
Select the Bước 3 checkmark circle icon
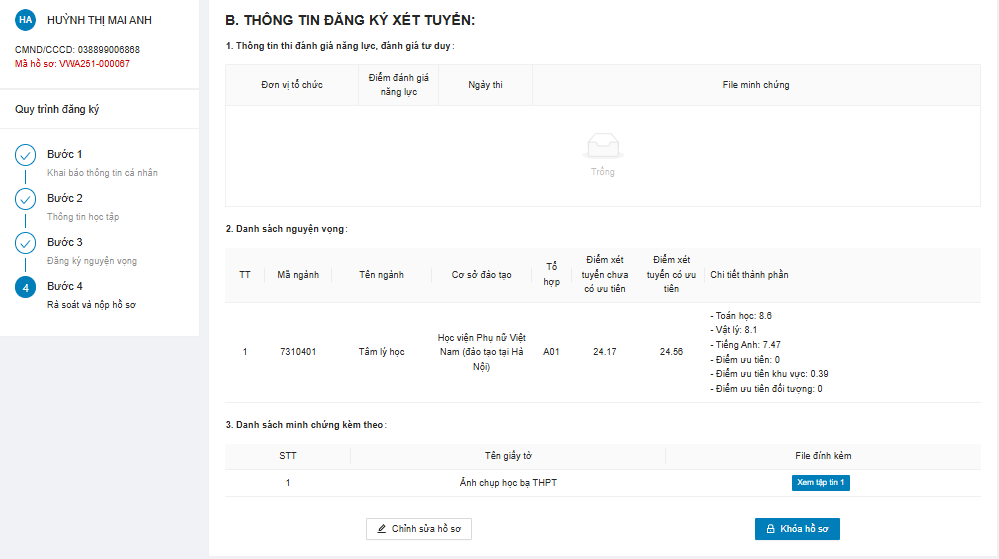[25, 243]
